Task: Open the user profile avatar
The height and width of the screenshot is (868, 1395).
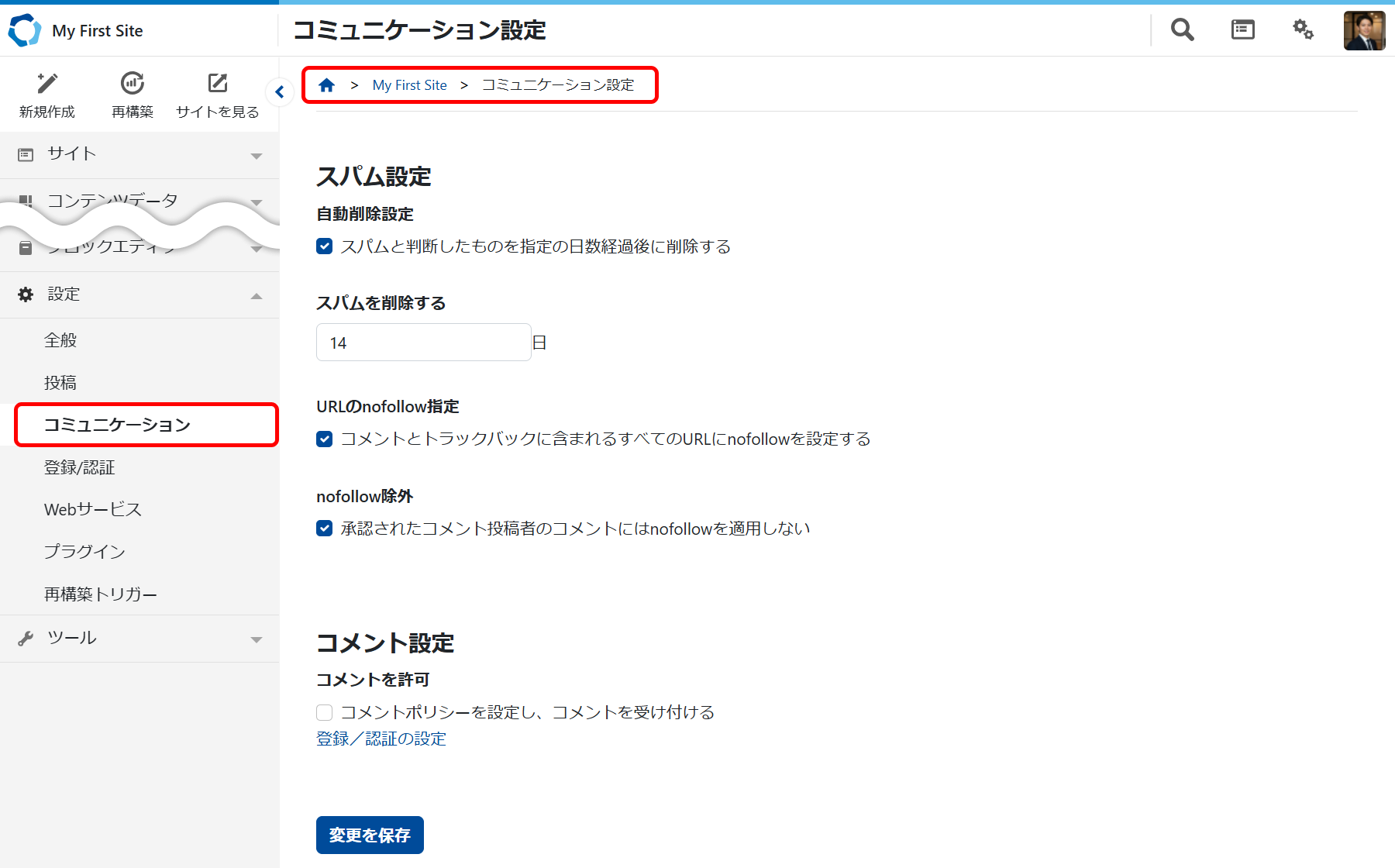Action: pos(1364,31)
